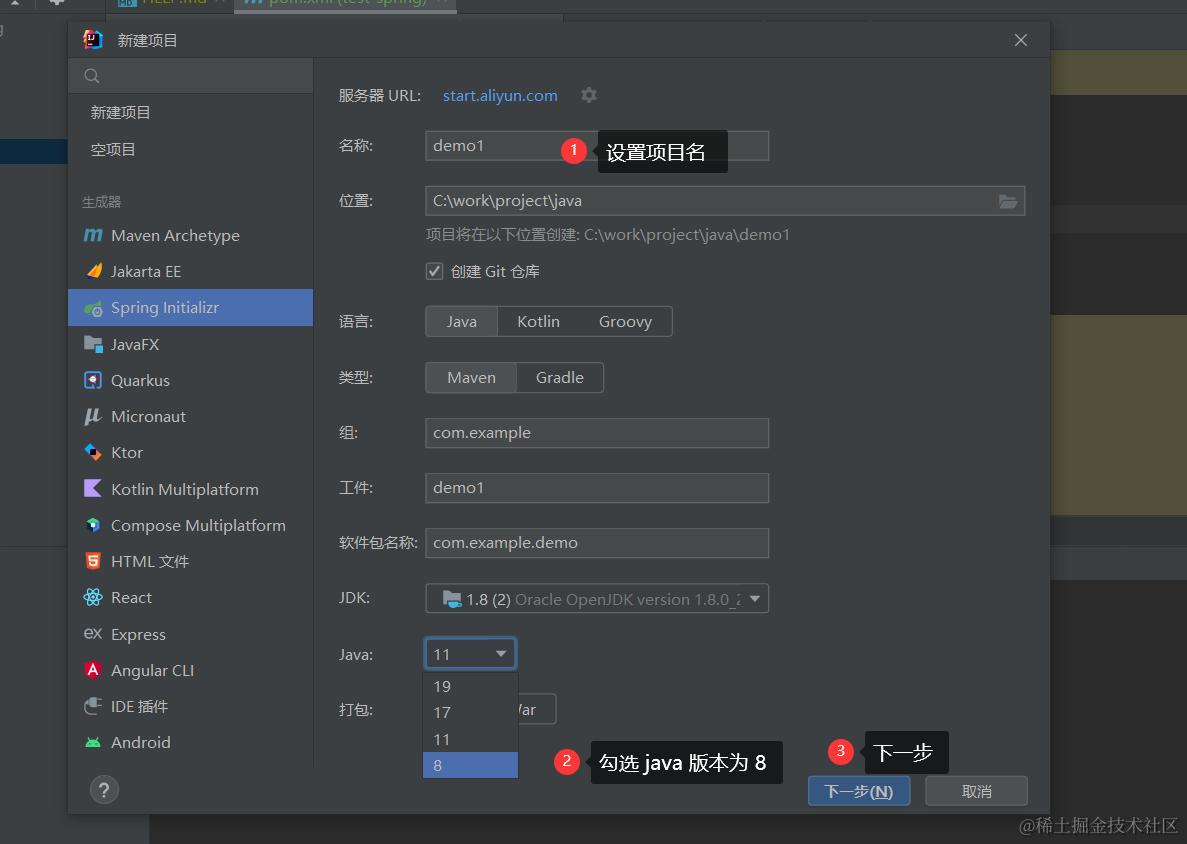The width and height of the screenshot is (1187, 844).
Task: Pick Java version 17 from list
Action: pos(470,713)
